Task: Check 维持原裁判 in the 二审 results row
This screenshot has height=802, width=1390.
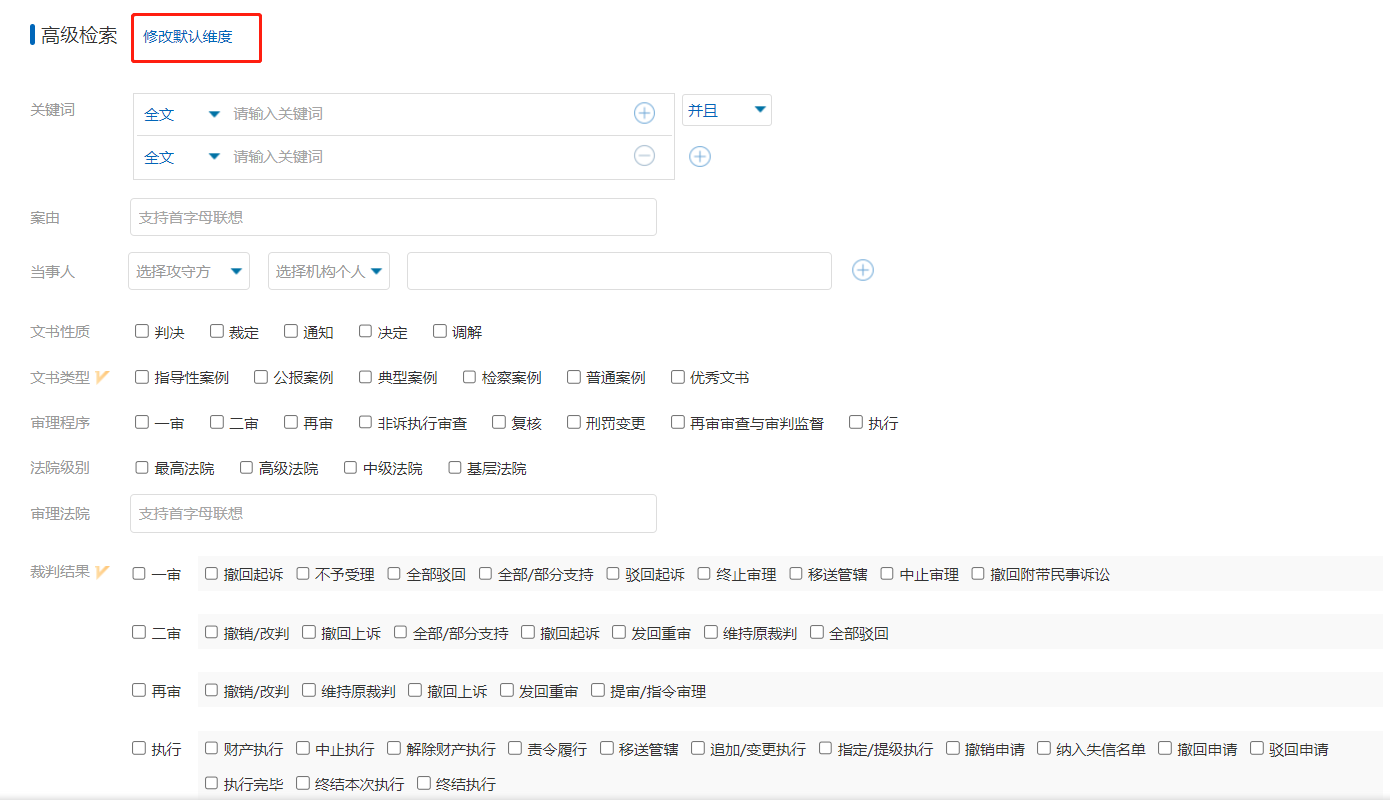Action: click(x=711, y=632)
